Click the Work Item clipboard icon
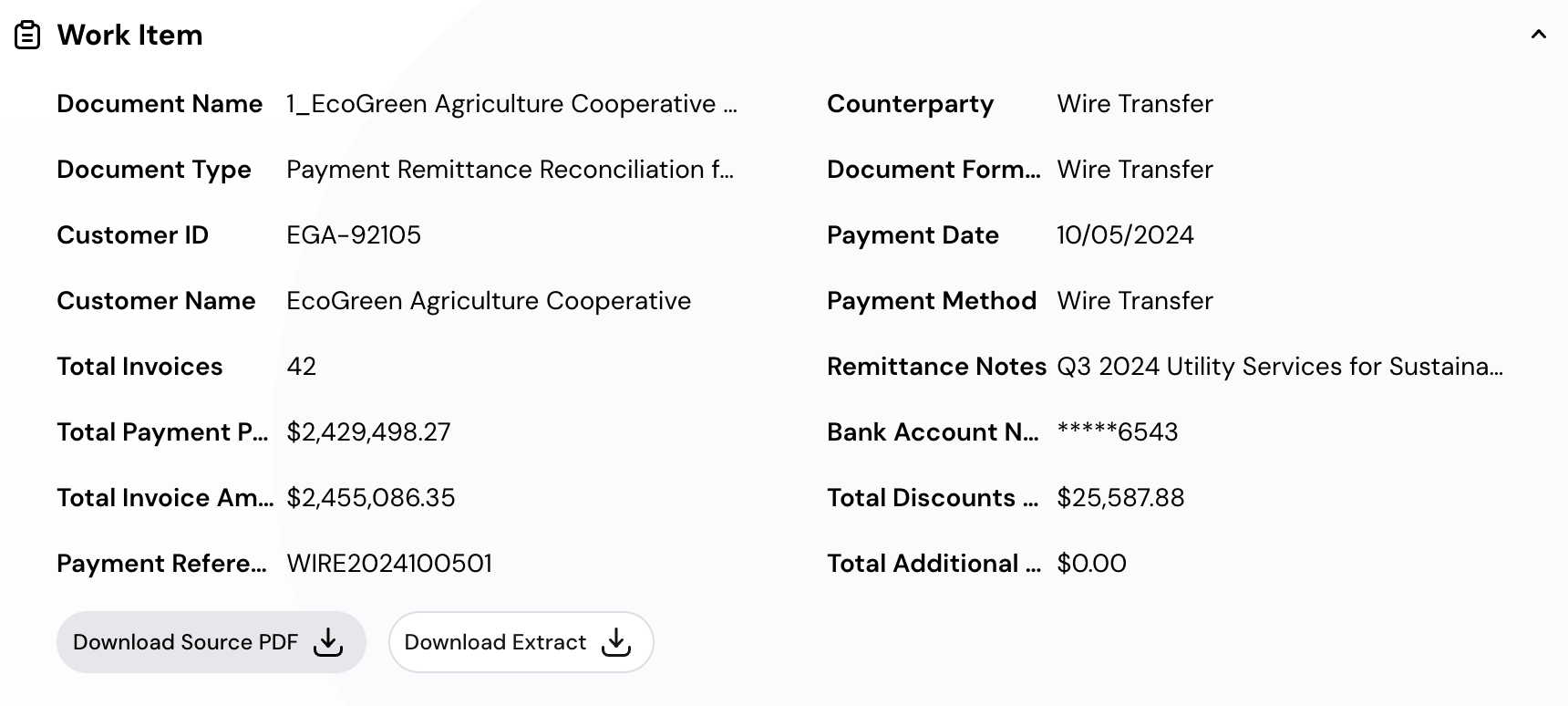 click(x=27, y=36)
